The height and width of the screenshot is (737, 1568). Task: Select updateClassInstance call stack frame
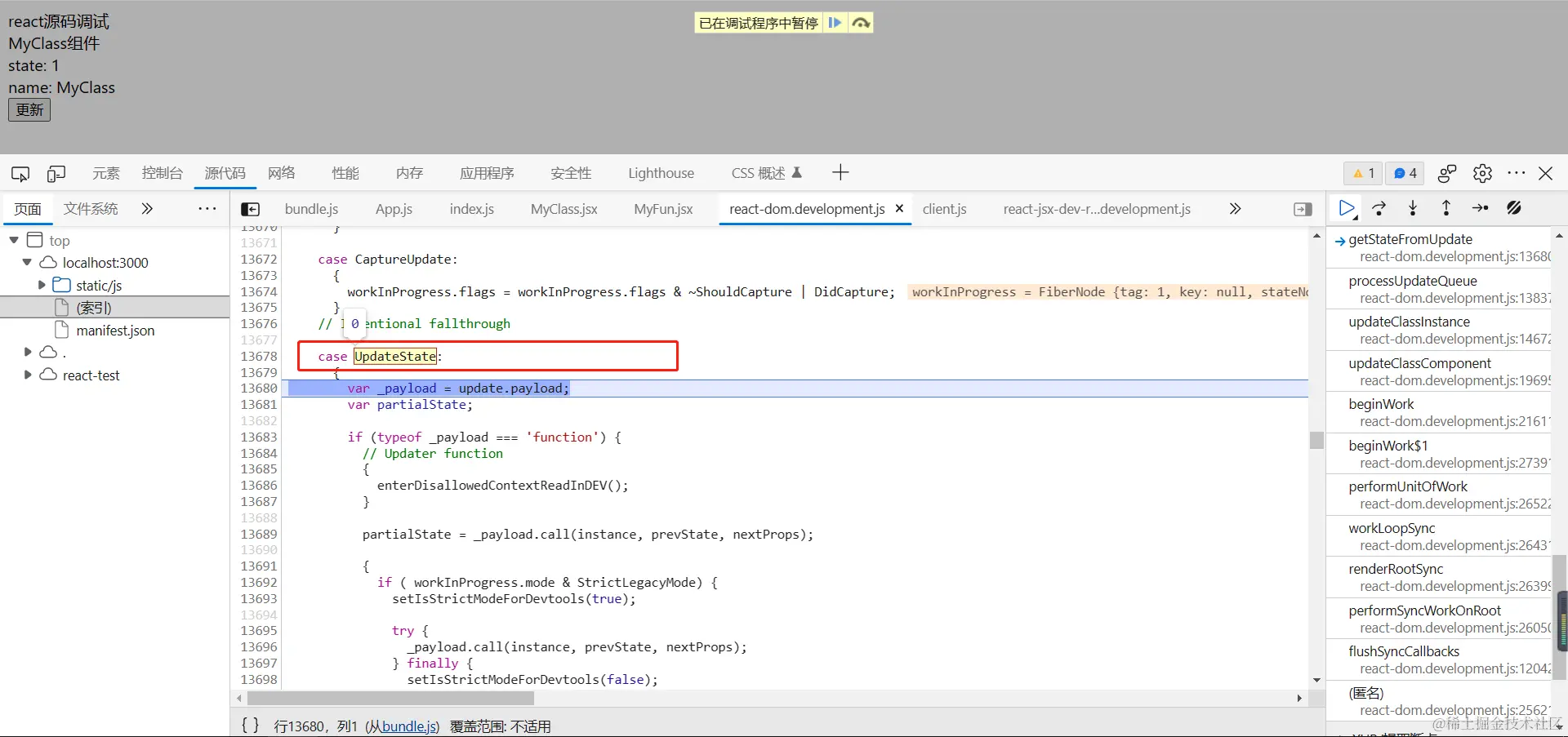pyautogui.click(x=1439, y=330)
